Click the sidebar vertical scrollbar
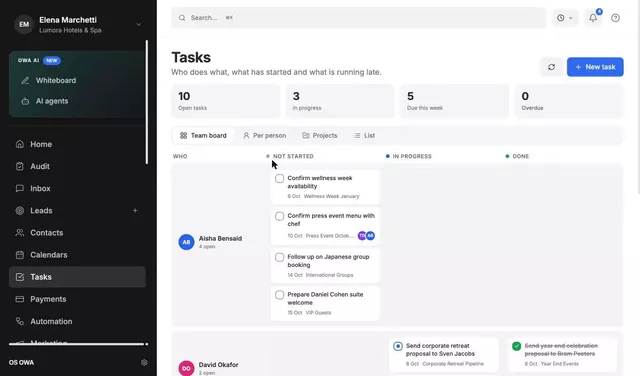The height and width of the screenshot is (376, 640). (147, 102)
